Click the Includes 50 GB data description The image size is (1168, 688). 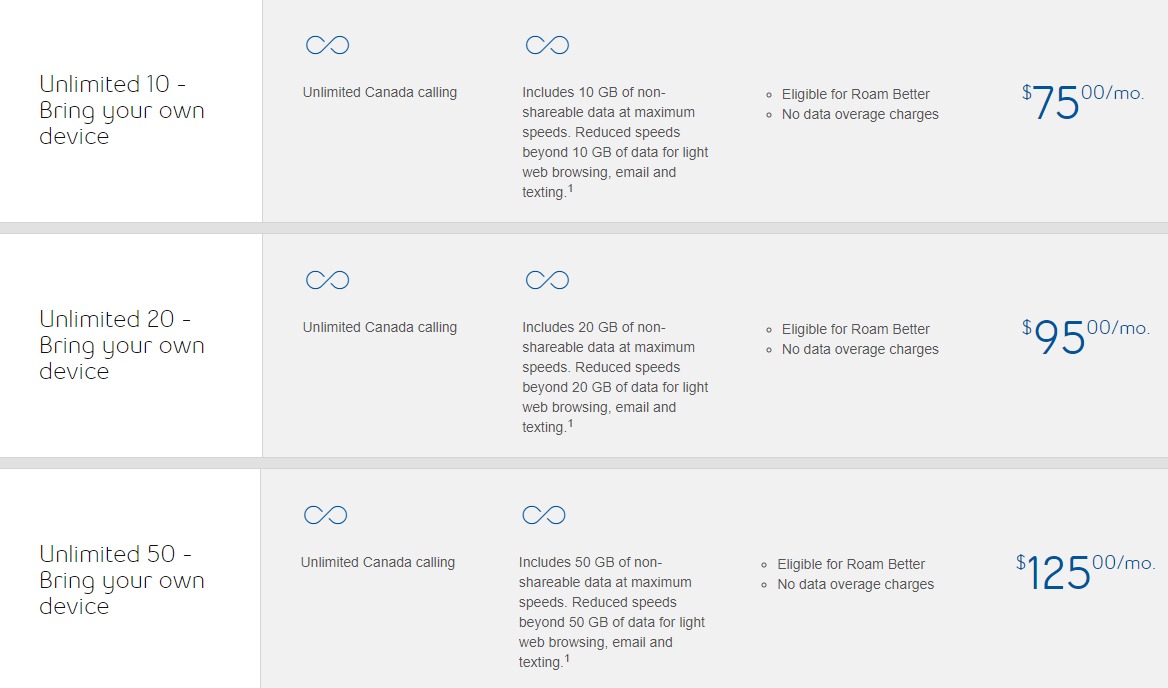(x=612, y=612)
